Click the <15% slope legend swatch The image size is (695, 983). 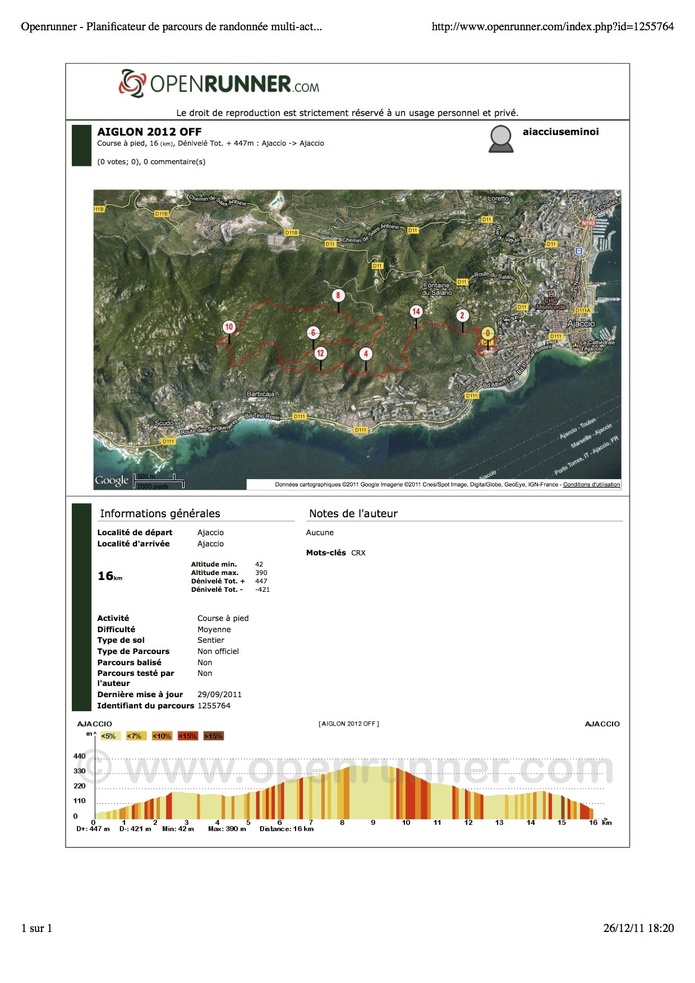187,736
